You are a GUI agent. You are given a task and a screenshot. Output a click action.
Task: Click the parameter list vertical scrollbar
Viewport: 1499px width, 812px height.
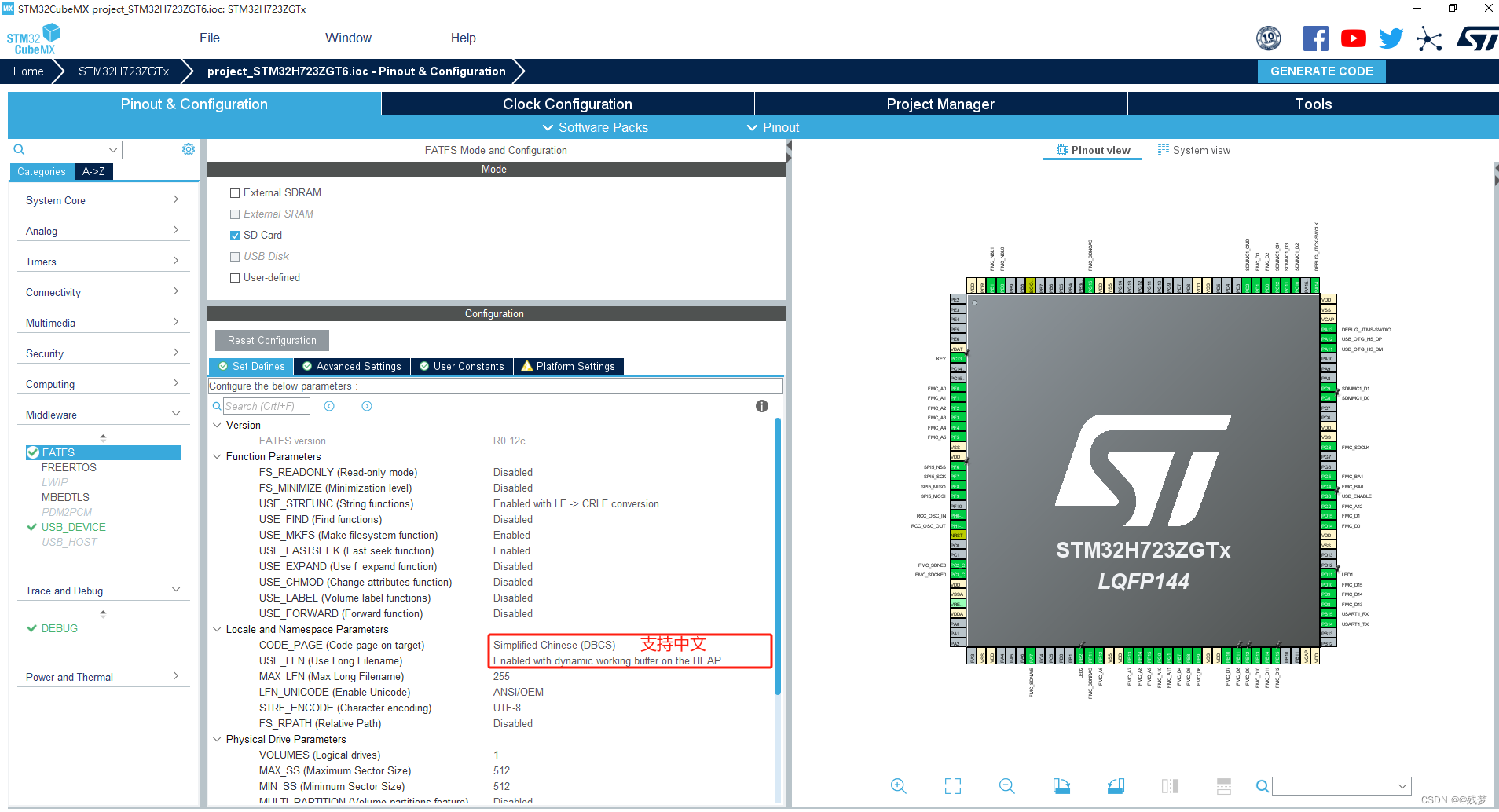[778, 556]
